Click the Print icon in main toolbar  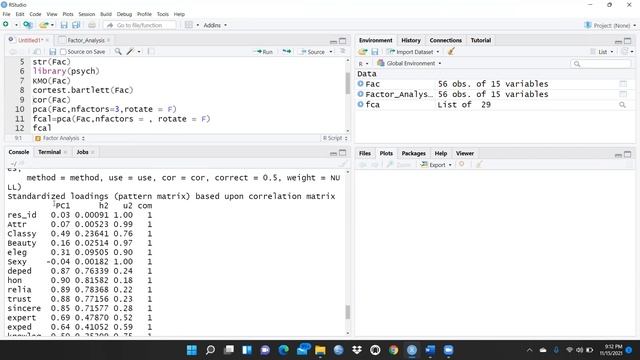tap(92, 25)
